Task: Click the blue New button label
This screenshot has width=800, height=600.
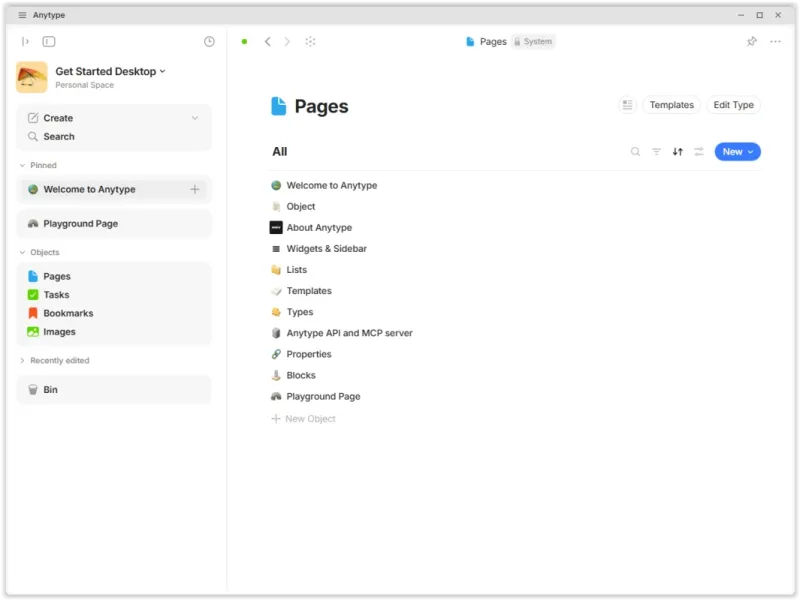Action: point(732,152)
